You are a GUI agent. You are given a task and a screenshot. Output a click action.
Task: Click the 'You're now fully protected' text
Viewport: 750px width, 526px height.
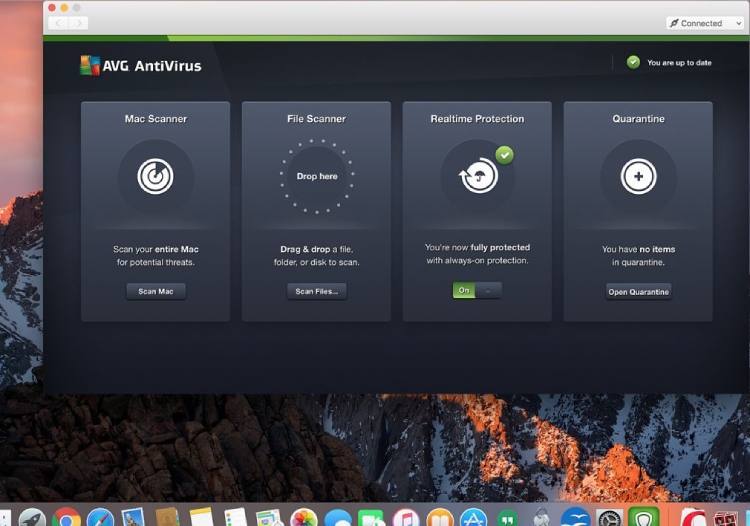[477, 254]
